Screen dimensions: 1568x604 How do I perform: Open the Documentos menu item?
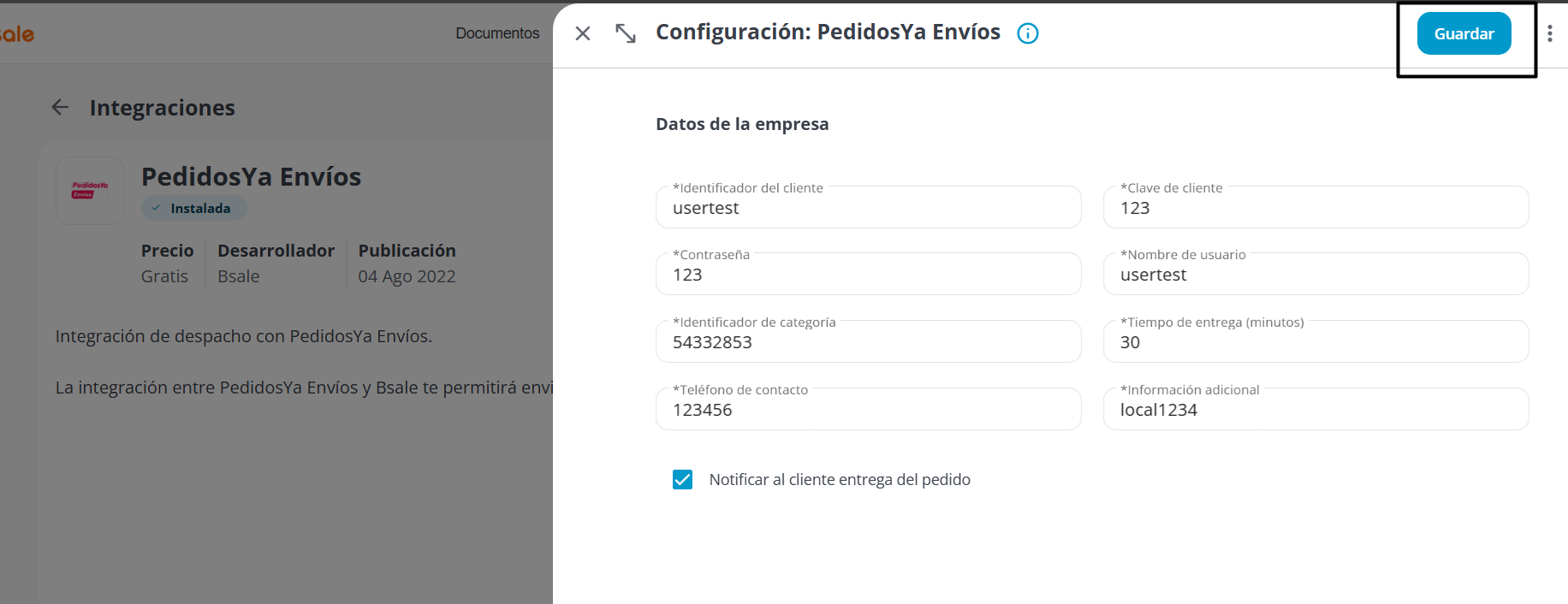tap(497, 33)
